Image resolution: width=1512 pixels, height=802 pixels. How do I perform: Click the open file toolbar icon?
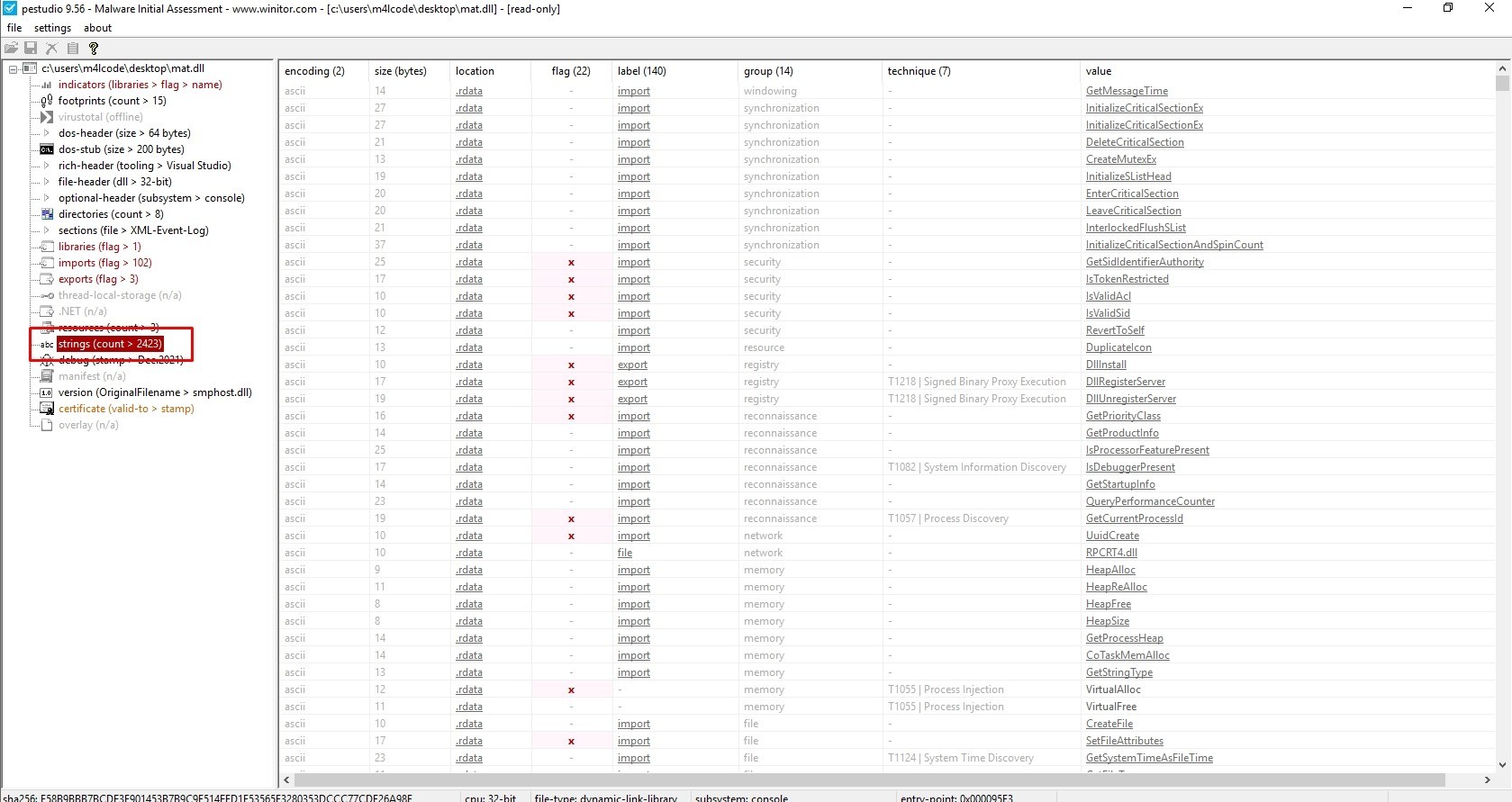click(11, 48)
